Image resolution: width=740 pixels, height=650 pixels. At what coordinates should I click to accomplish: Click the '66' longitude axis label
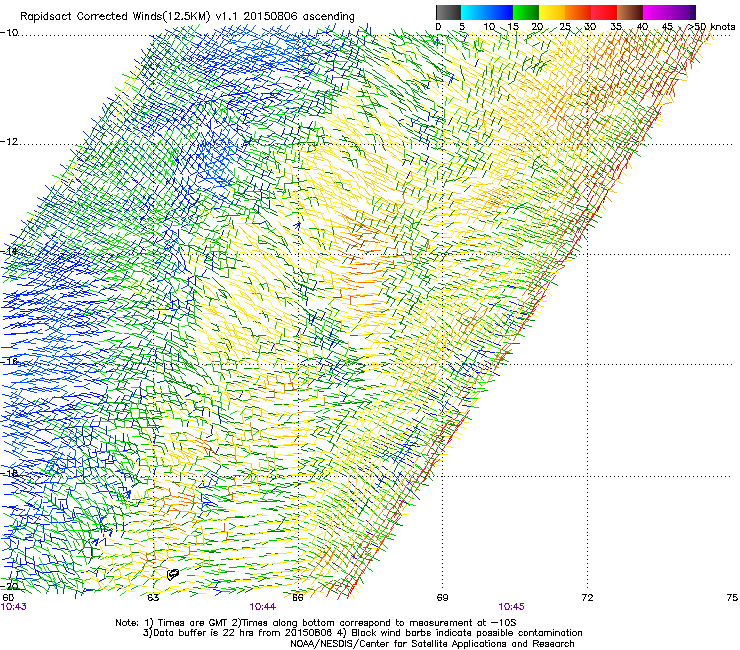298,598
